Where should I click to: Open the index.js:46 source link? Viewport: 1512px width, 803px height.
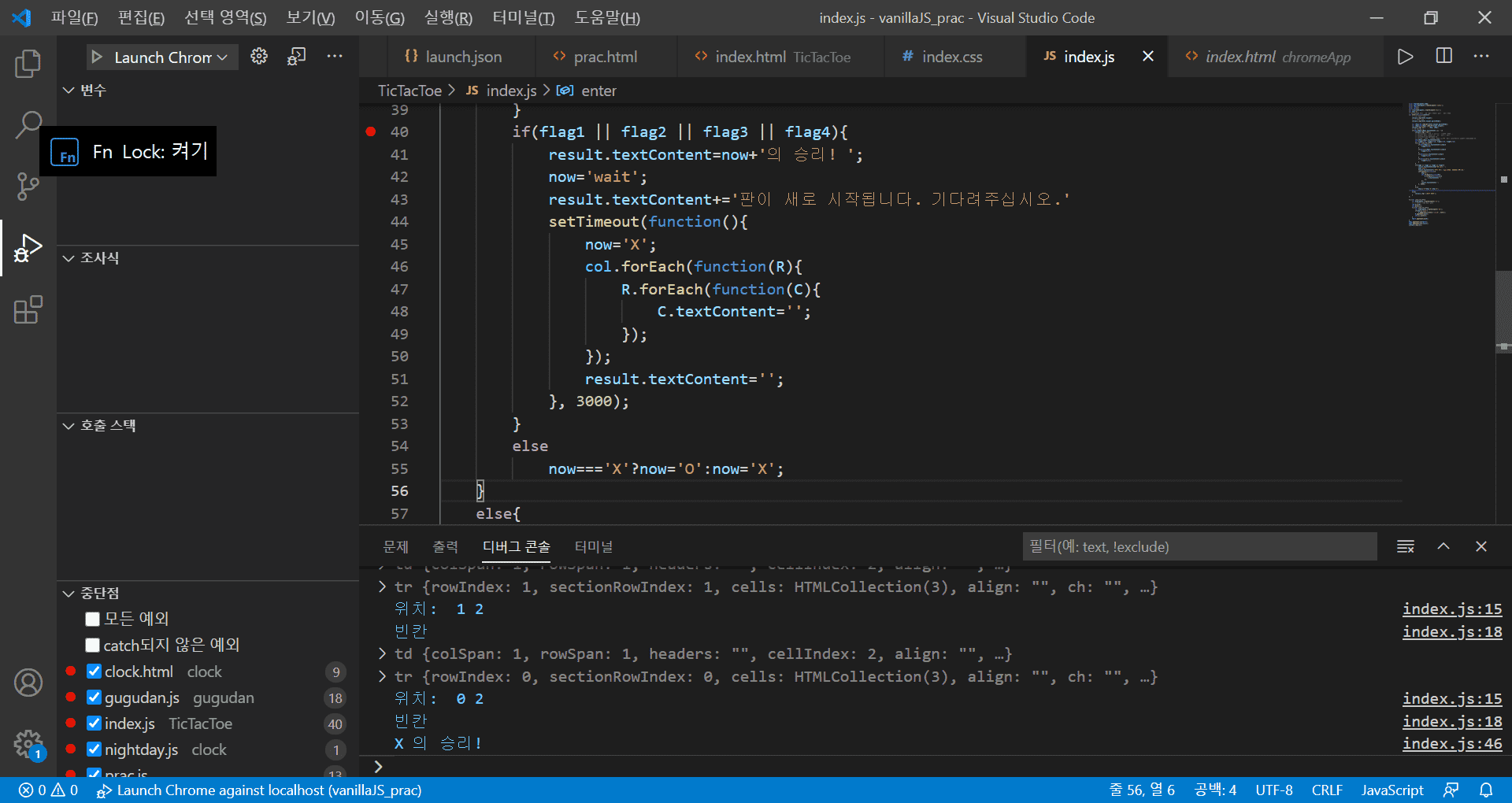click(1451, 743)
